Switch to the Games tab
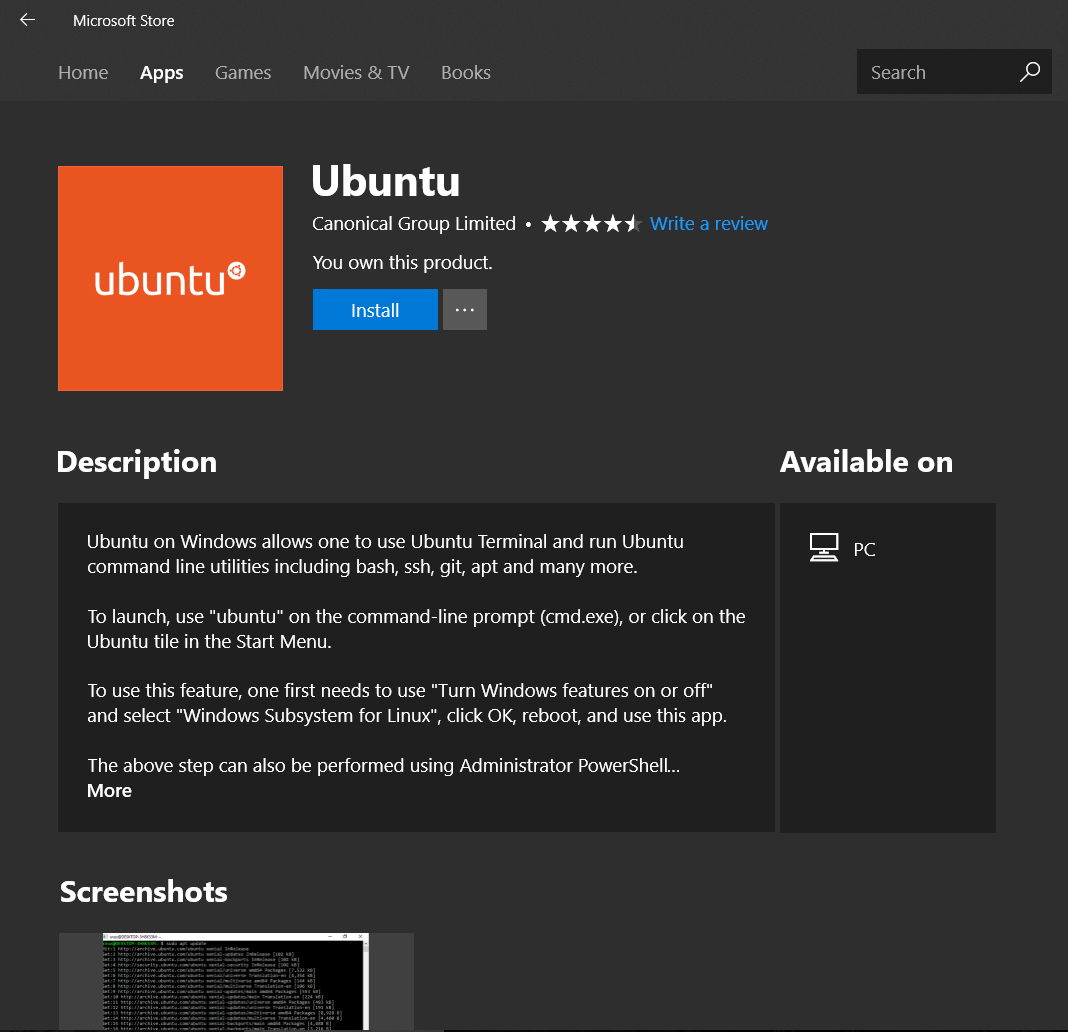This screenshot has width=1068, height=1032. point(243,72)
